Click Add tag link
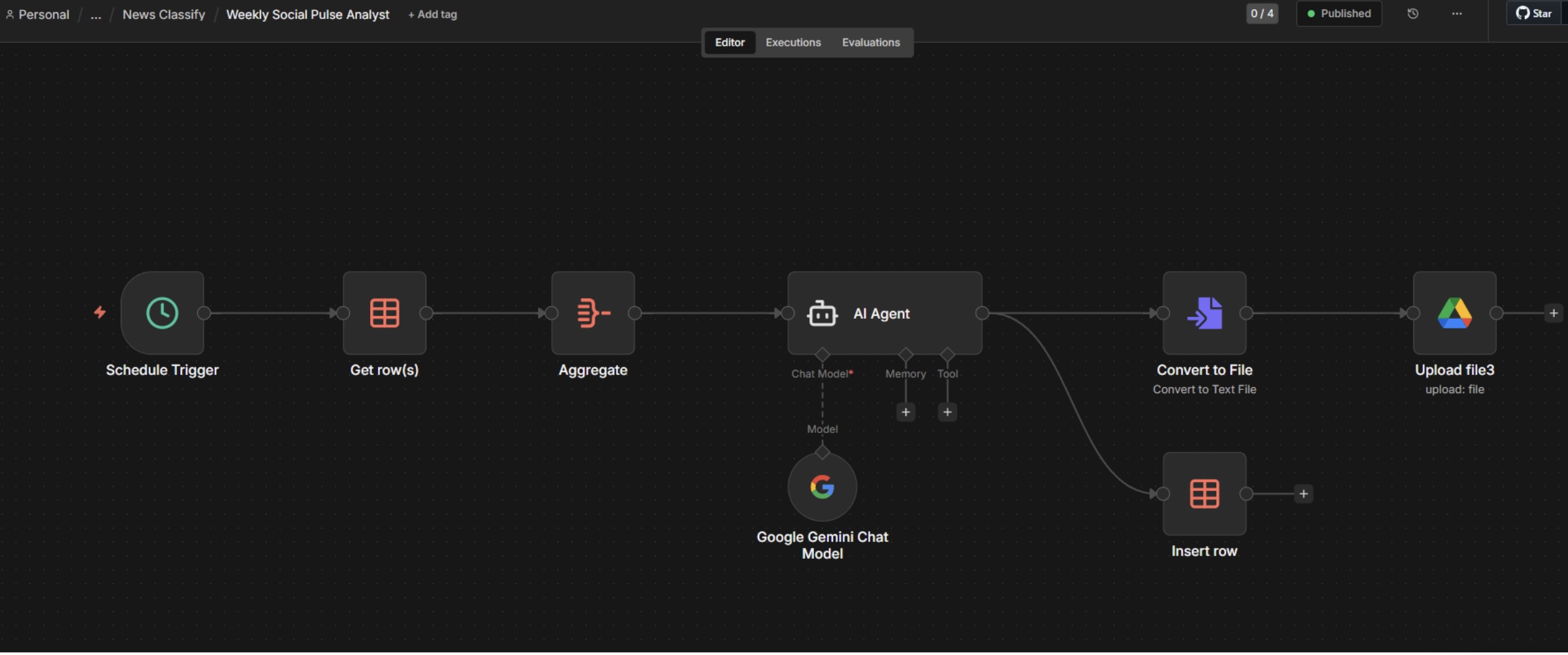Screen dimensions: 1568x655 point(432,14)
